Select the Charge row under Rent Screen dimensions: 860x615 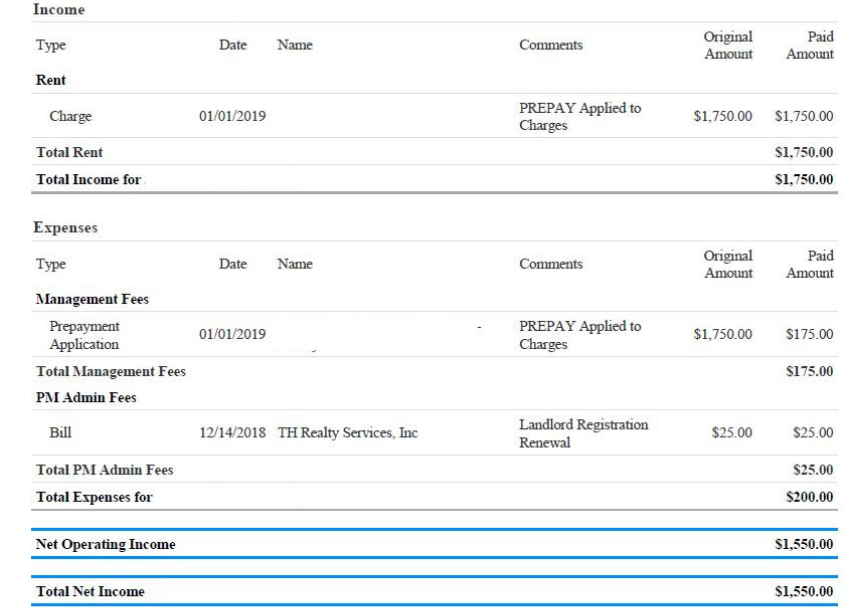tap(70, 117)
